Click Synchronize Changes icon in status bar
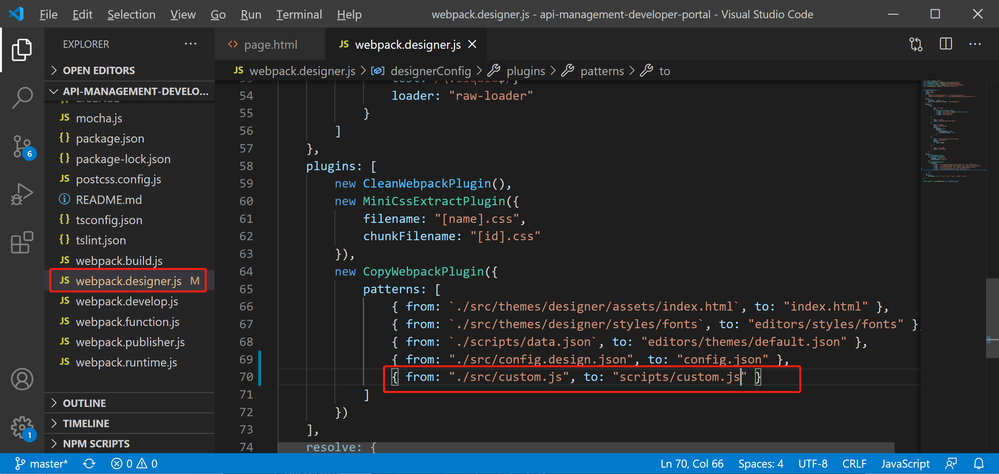The height and width of the screenshot is (474, 999). tap(89, 464)
